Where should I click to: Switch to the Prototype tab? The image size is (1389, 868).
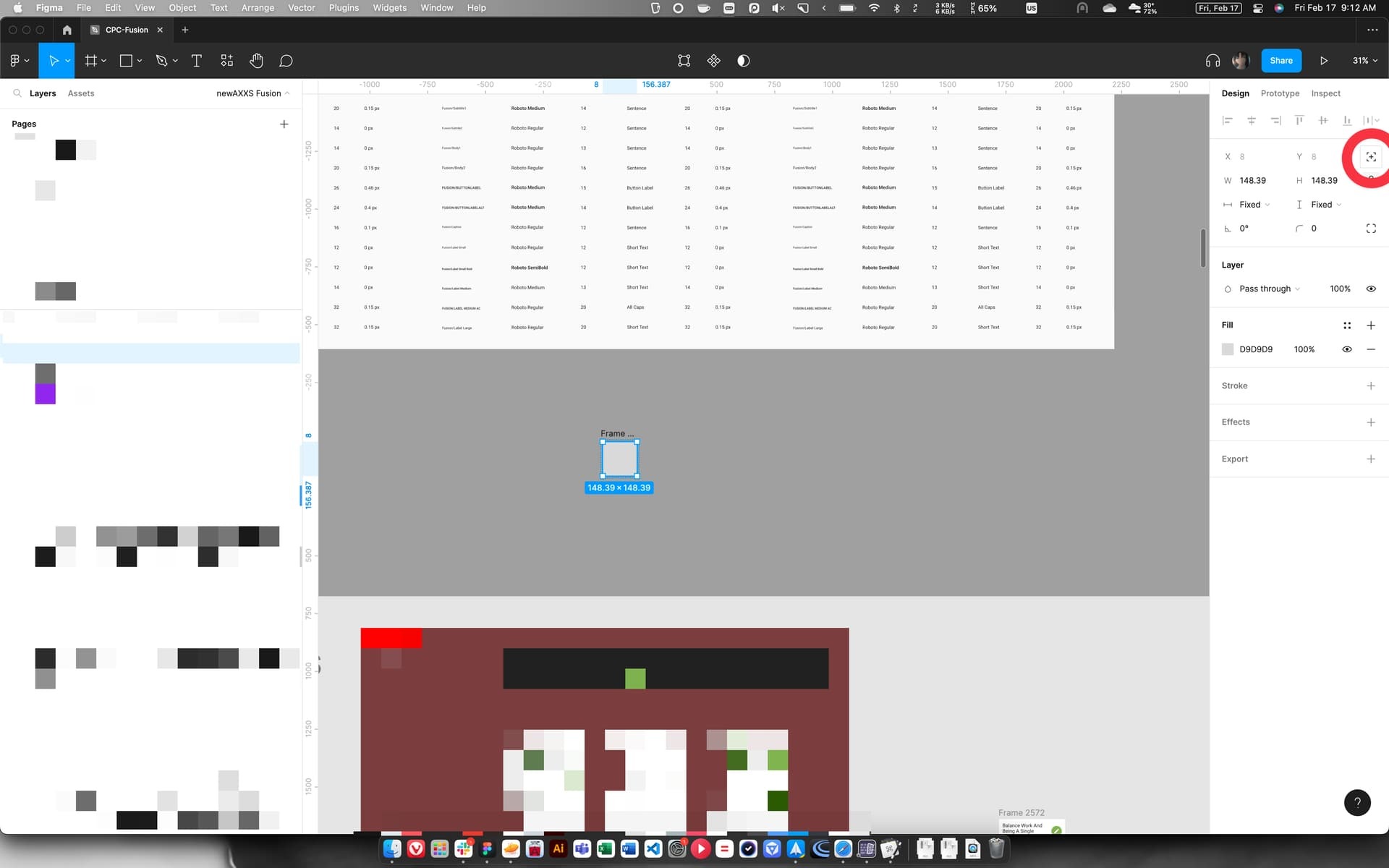pyautogui.click(x=1280, y=93)
